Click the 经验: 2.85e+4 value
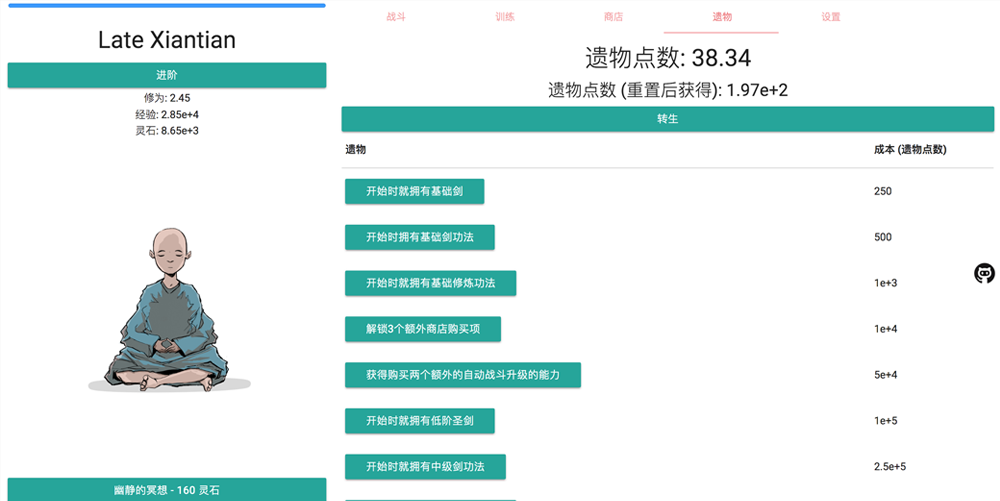This screenshot has height=501, width=1000. coord(167,115)
